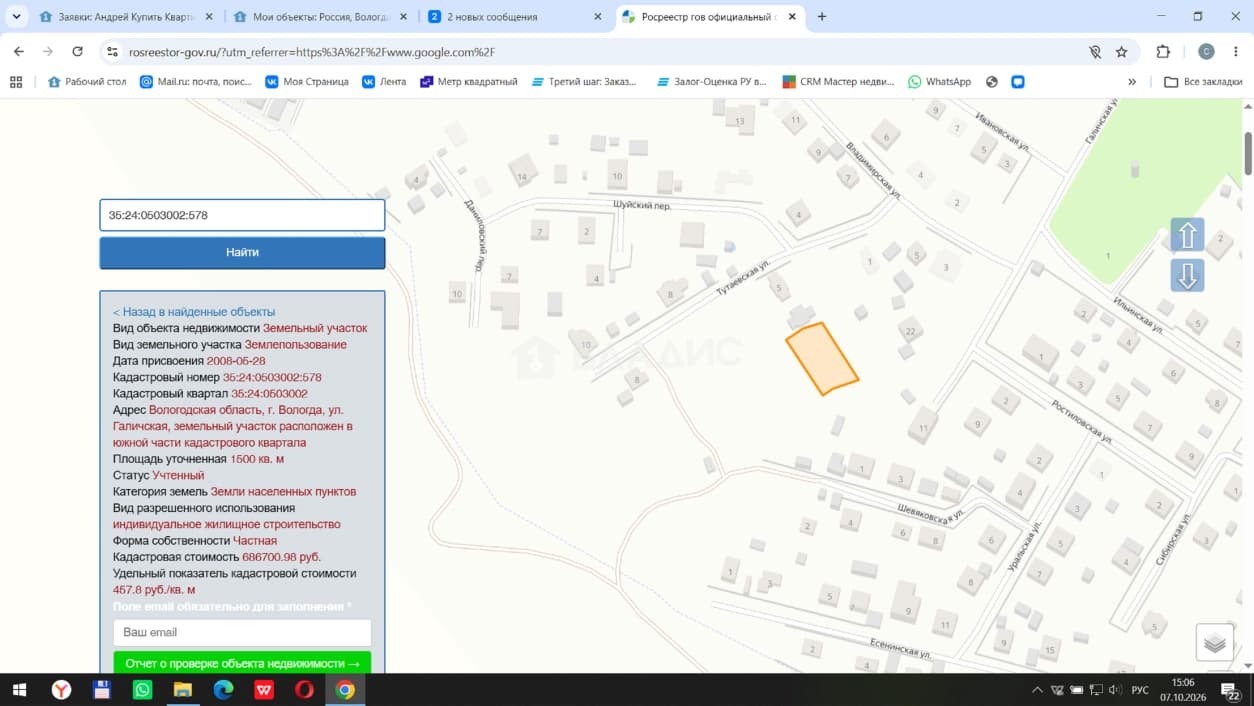Open the browser extensions puzzle icon
1254x706 pixels.
pos(1163,52)
